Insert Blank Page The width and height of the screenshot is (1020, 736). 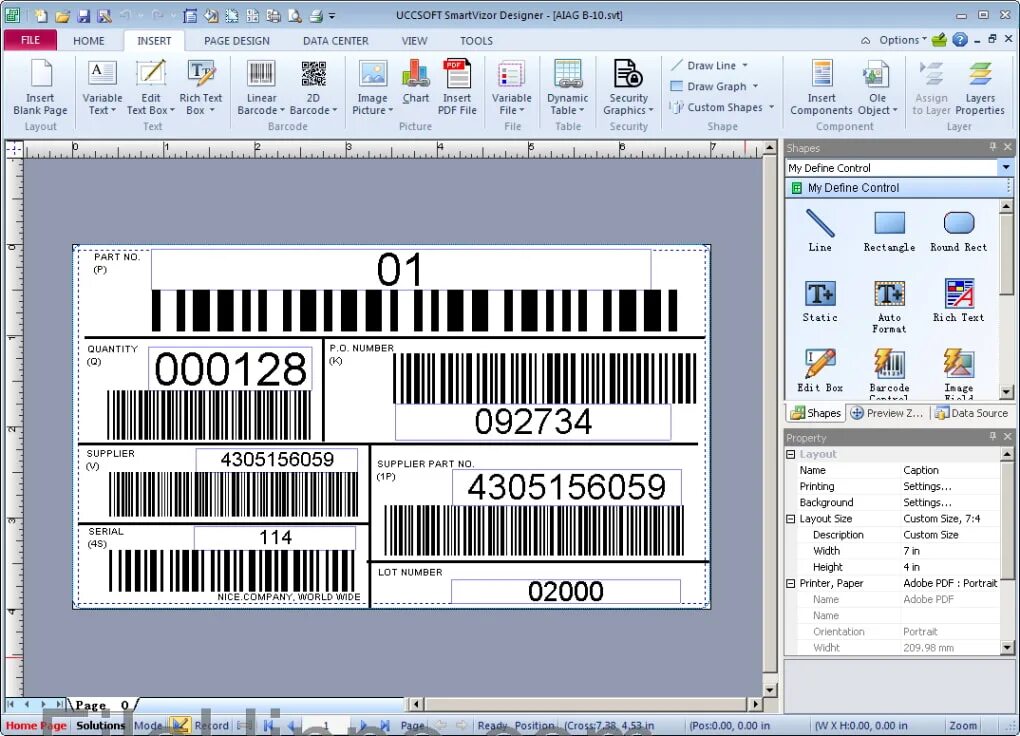point(40,87)
